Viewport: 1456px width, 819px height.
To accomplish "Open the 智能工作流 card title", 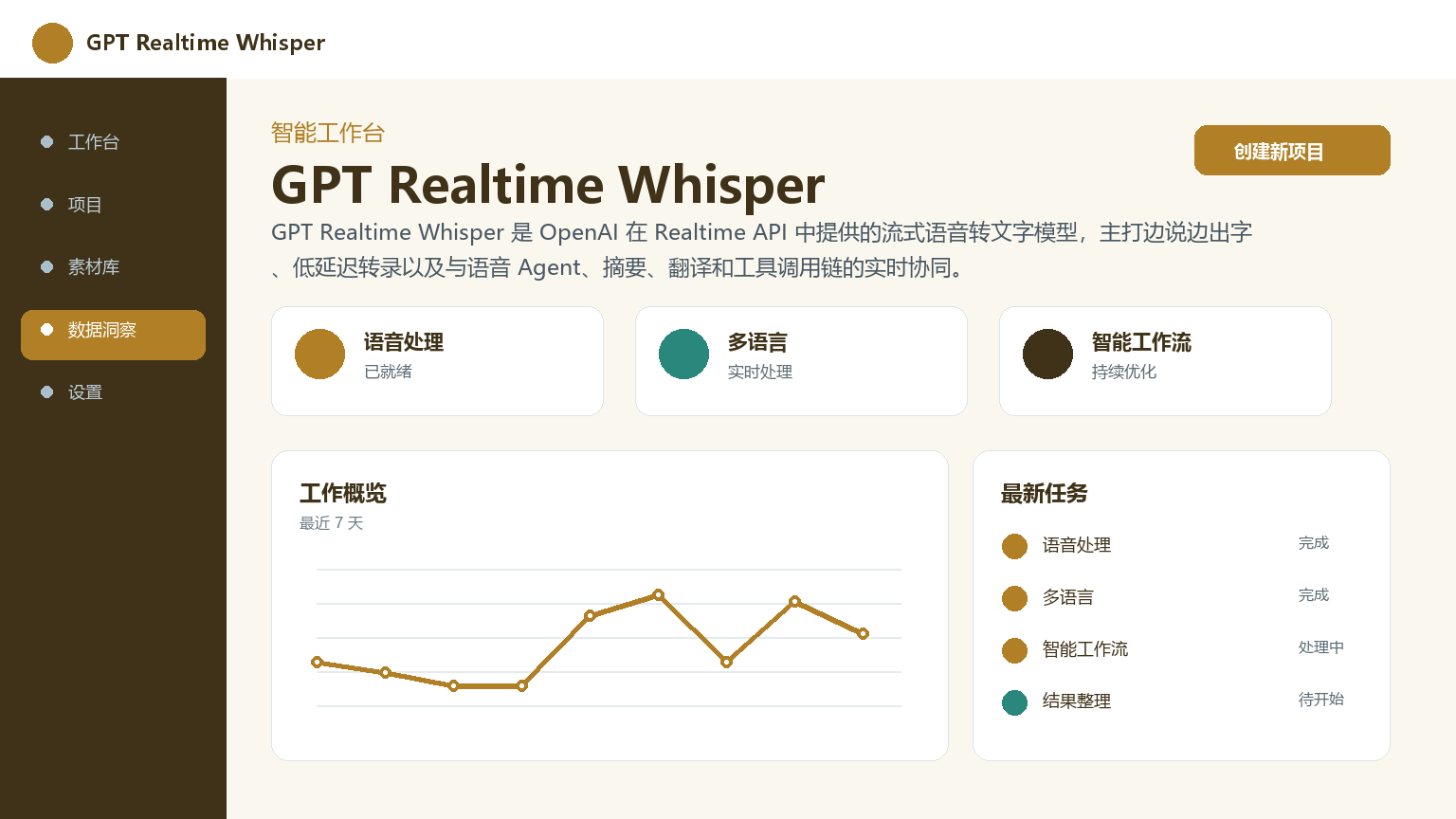I will point(1141,342).
